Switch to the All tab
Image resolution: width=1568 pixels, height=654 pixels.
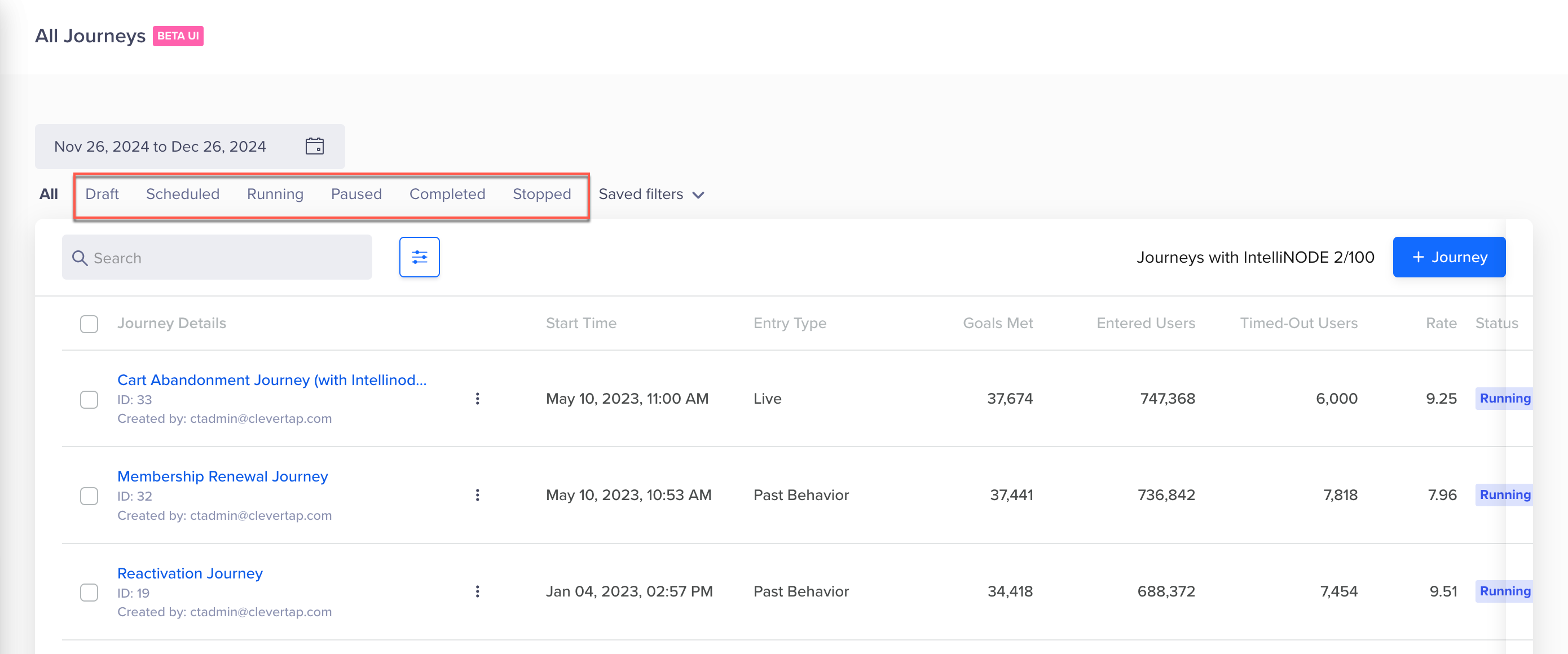point(49,194)
